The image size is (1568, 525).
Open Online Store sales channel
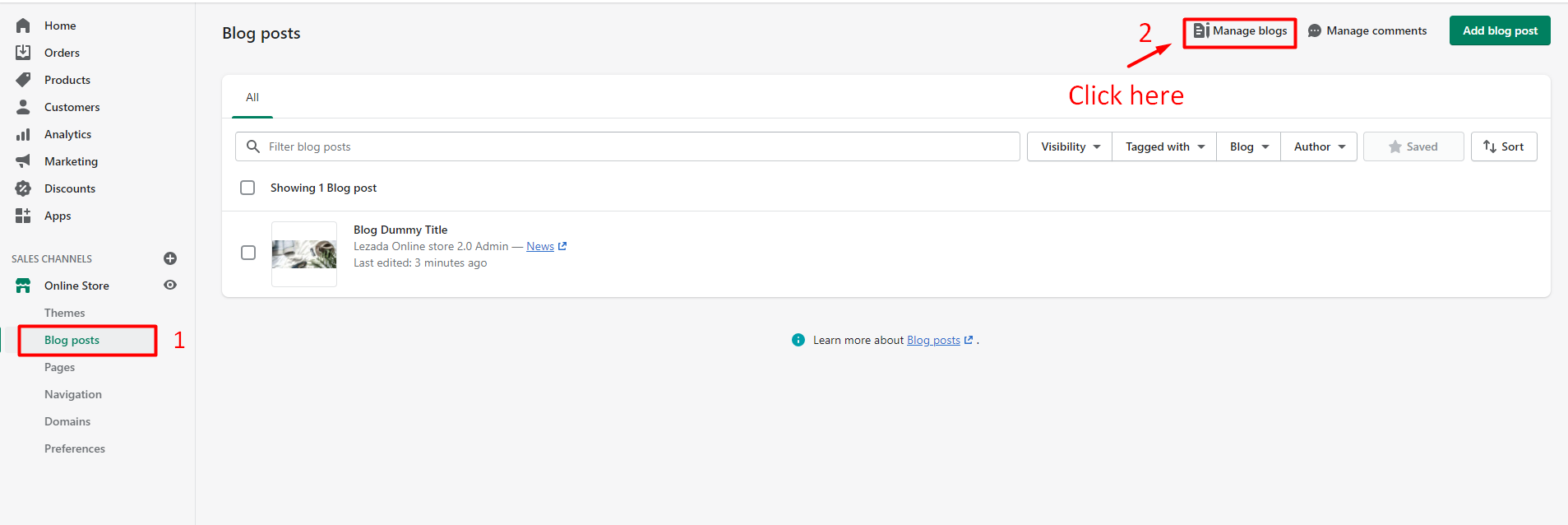(76, 286)
